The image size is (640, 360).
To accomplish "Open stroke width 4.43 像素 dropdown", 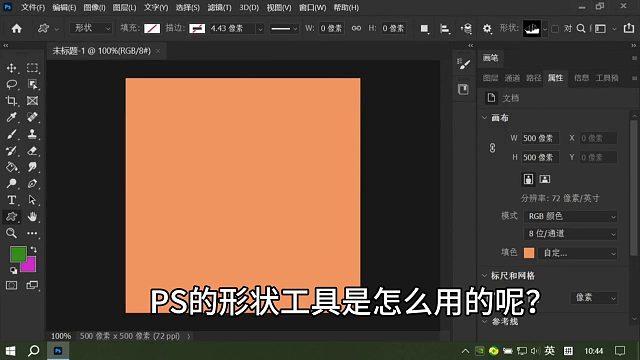I will (260, 29).
